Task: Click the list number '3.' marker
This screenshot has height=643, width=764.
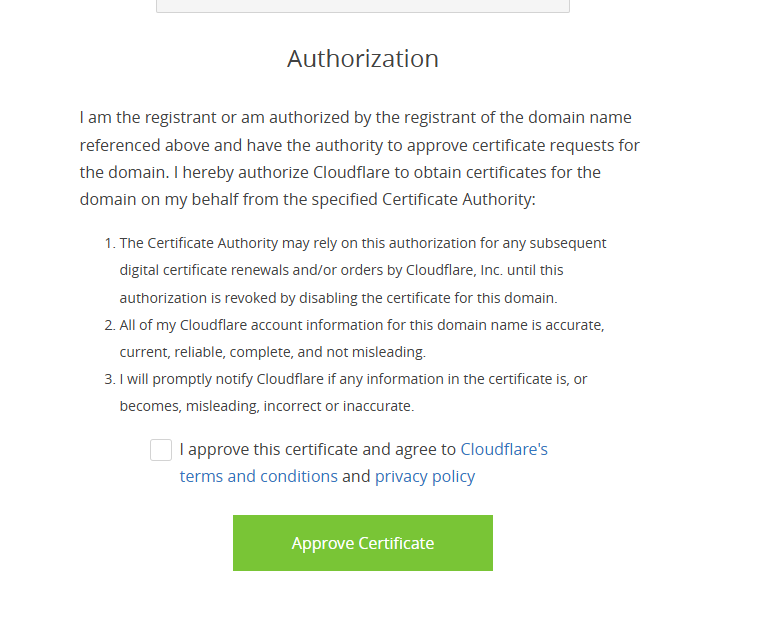Action: coord(110,379)
